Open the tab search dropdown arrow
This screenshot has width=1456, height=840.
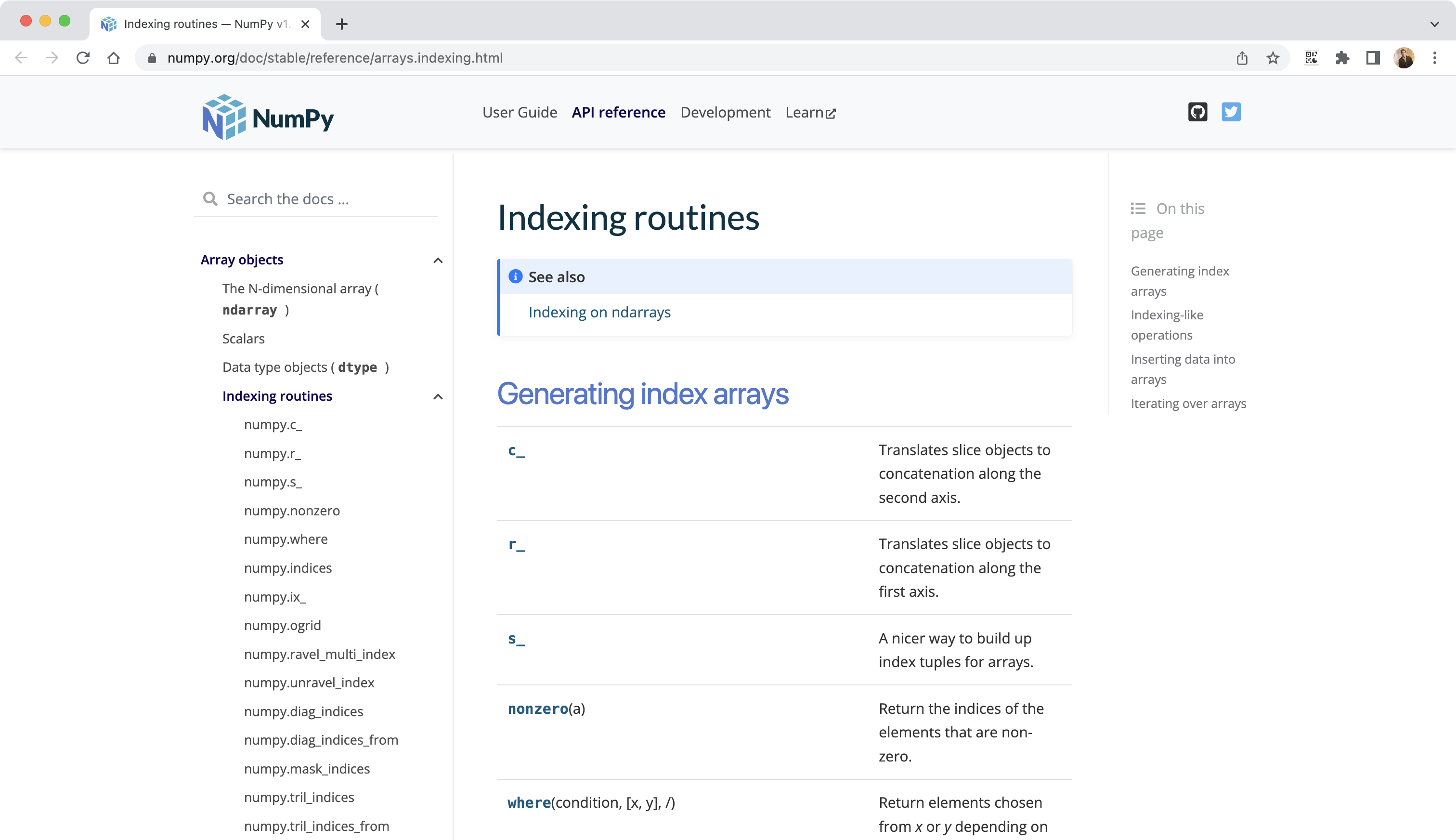[x=1434, y=24]
